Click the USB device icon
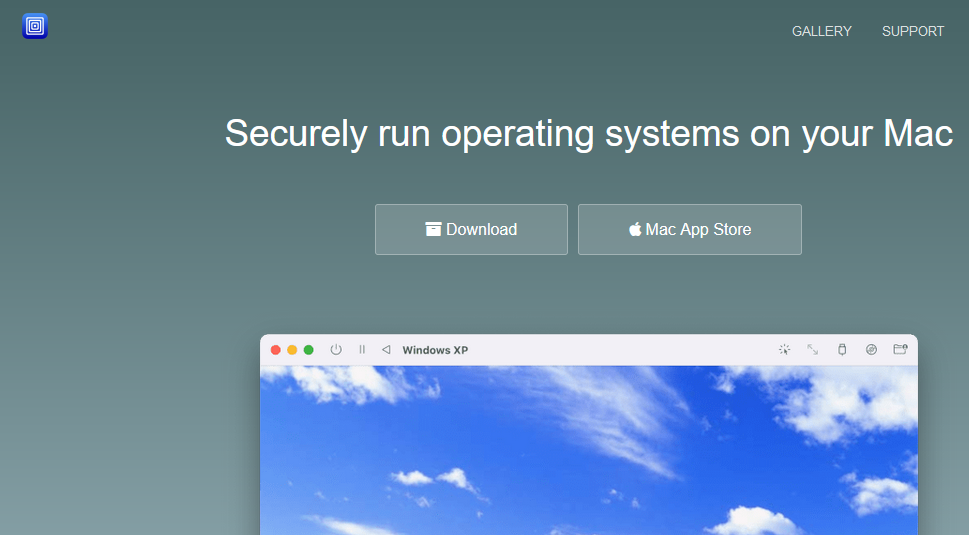This screenshot has height=535, width=969. point(842,350)
